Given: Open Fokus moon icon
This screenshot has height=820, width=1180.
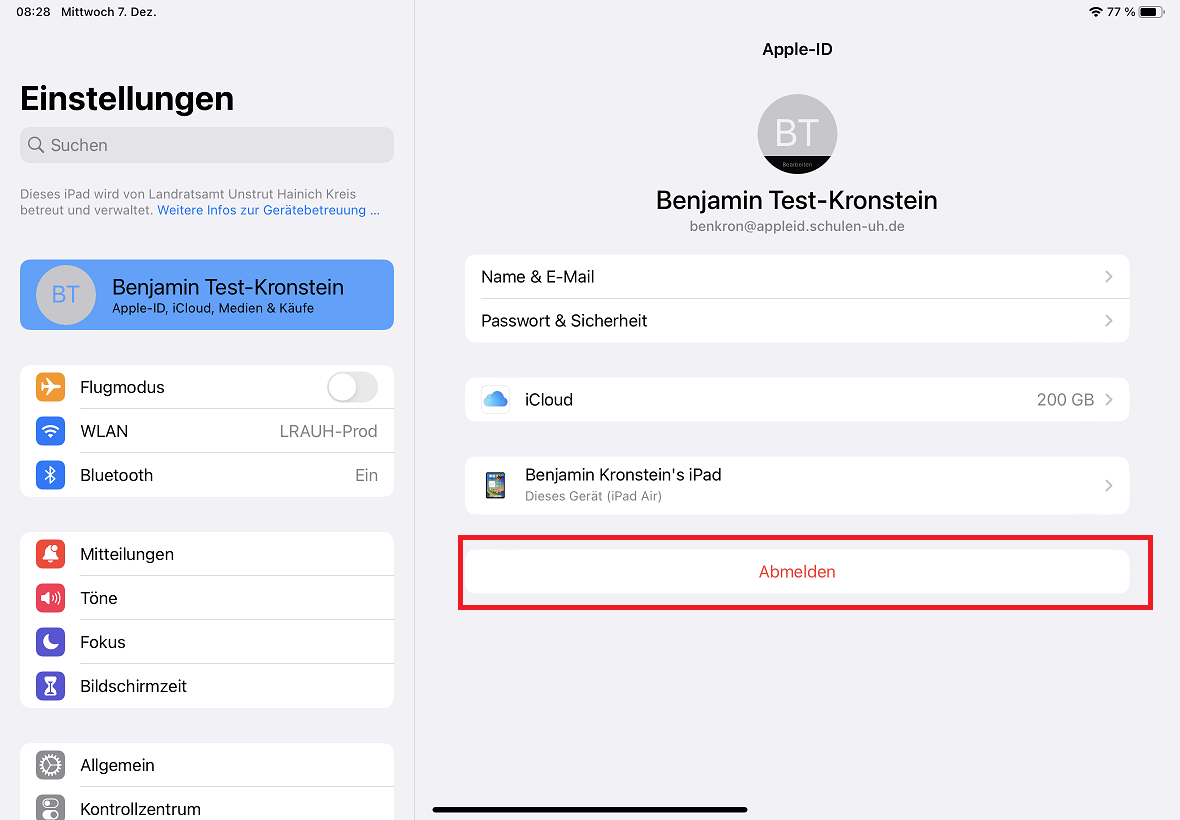Looking at the screenshot, I should pyautogui.click(x=50, y=642).
